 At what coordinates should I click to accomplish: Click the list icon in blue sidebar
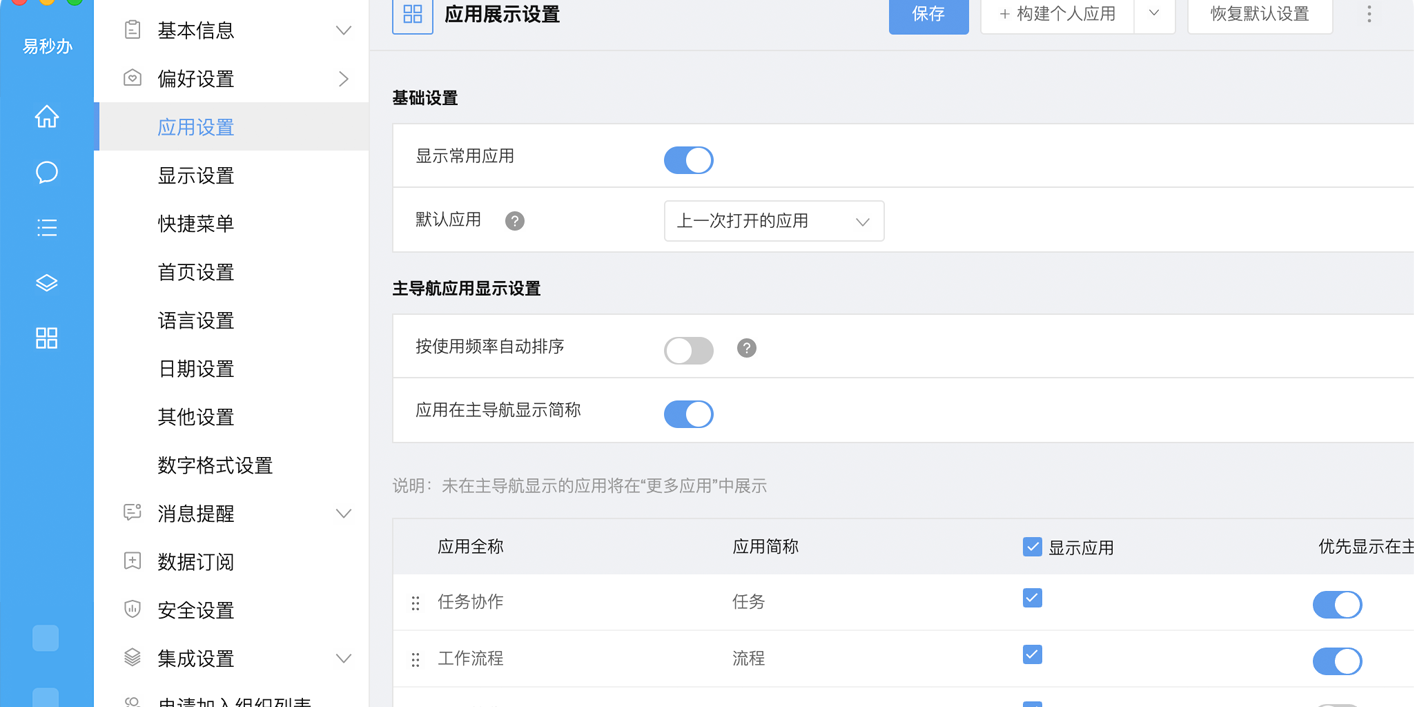pyautogui.click(x=46, y=228)
